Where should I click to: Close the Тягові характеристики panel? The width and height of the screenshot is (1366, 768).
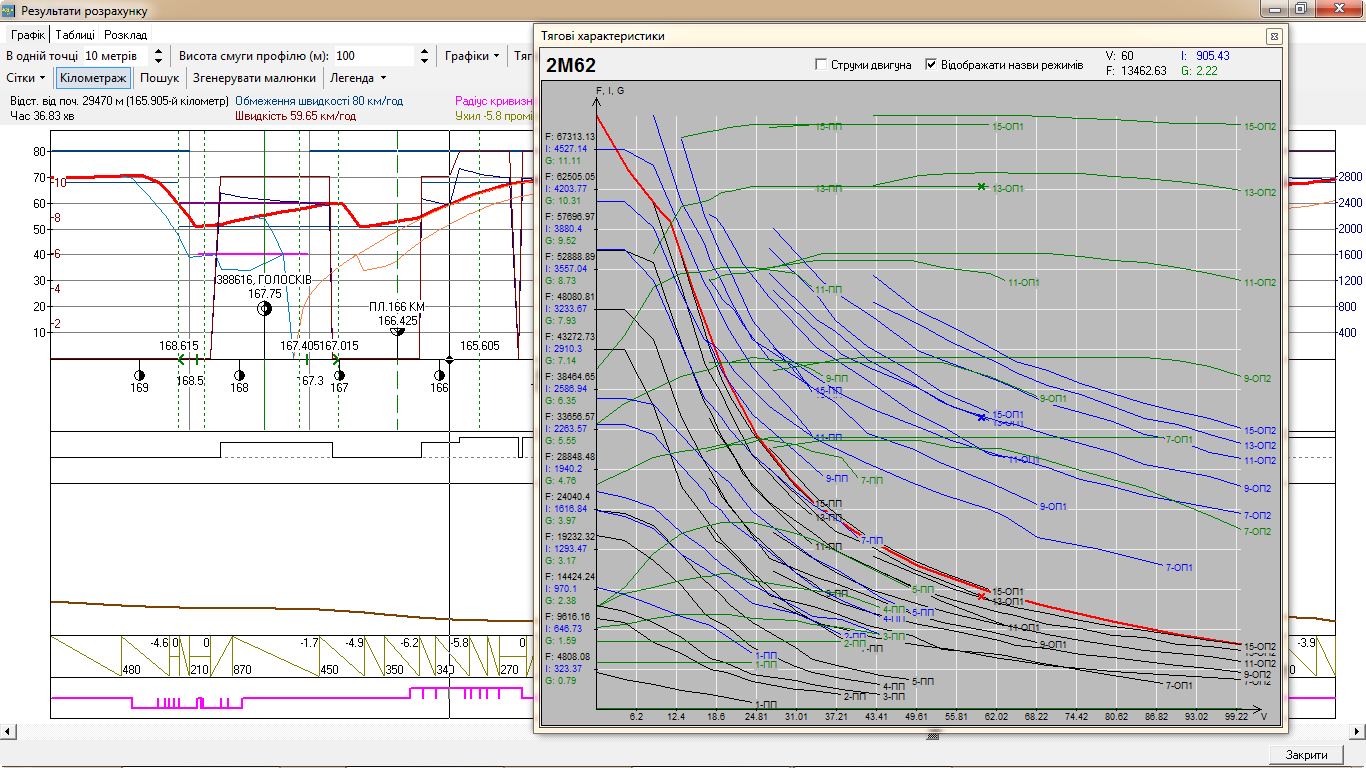[x=1273, y=36]
